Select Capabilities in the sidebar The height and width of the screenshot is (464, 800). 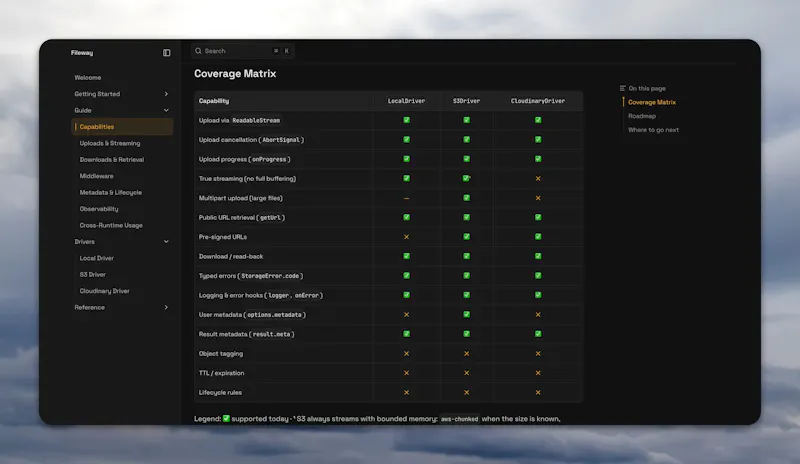click(x=122, y=127)
